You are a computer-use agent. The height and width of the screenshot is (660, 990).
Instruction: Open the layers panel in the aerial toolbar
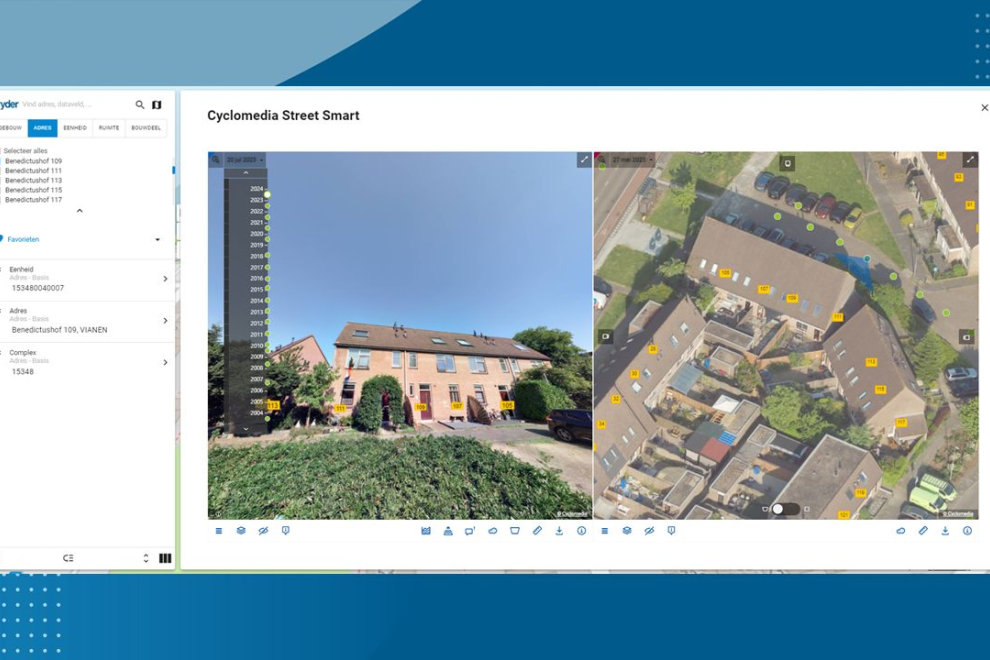point(627,531)
